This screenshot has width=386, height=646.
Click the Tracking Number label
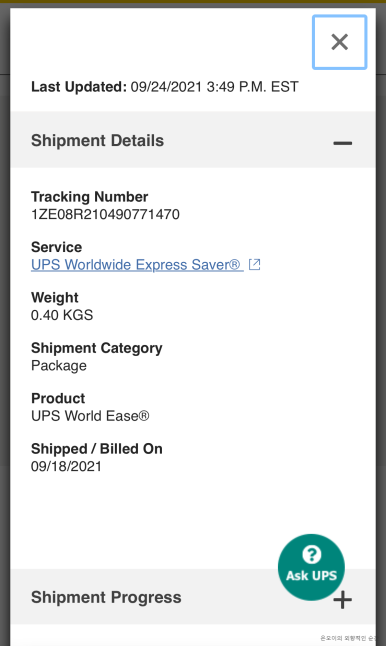point(90,197)
